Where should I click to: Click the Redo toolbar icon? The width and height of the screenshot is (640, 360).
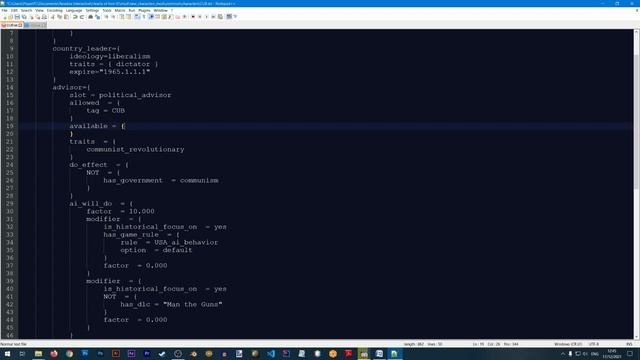point(82,17)
